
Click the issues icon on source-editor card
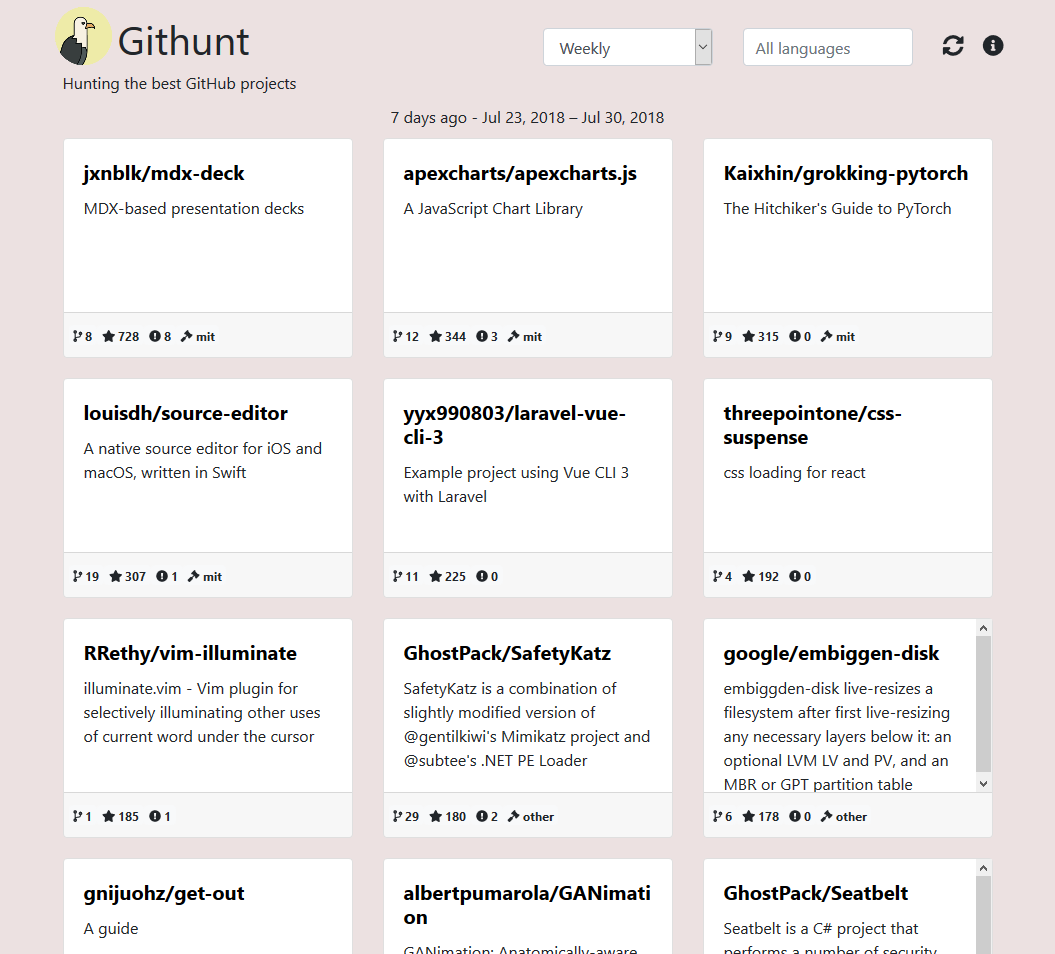[x=161, y=577]
